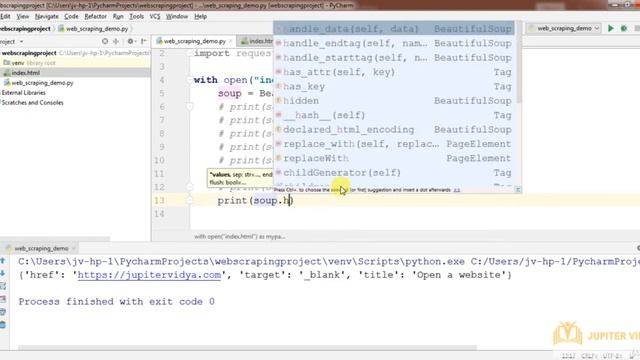Image resolution: width=640 pixels, height=360 pixels.
Task: Open the Code menu
Action: [x=71, y=16]
